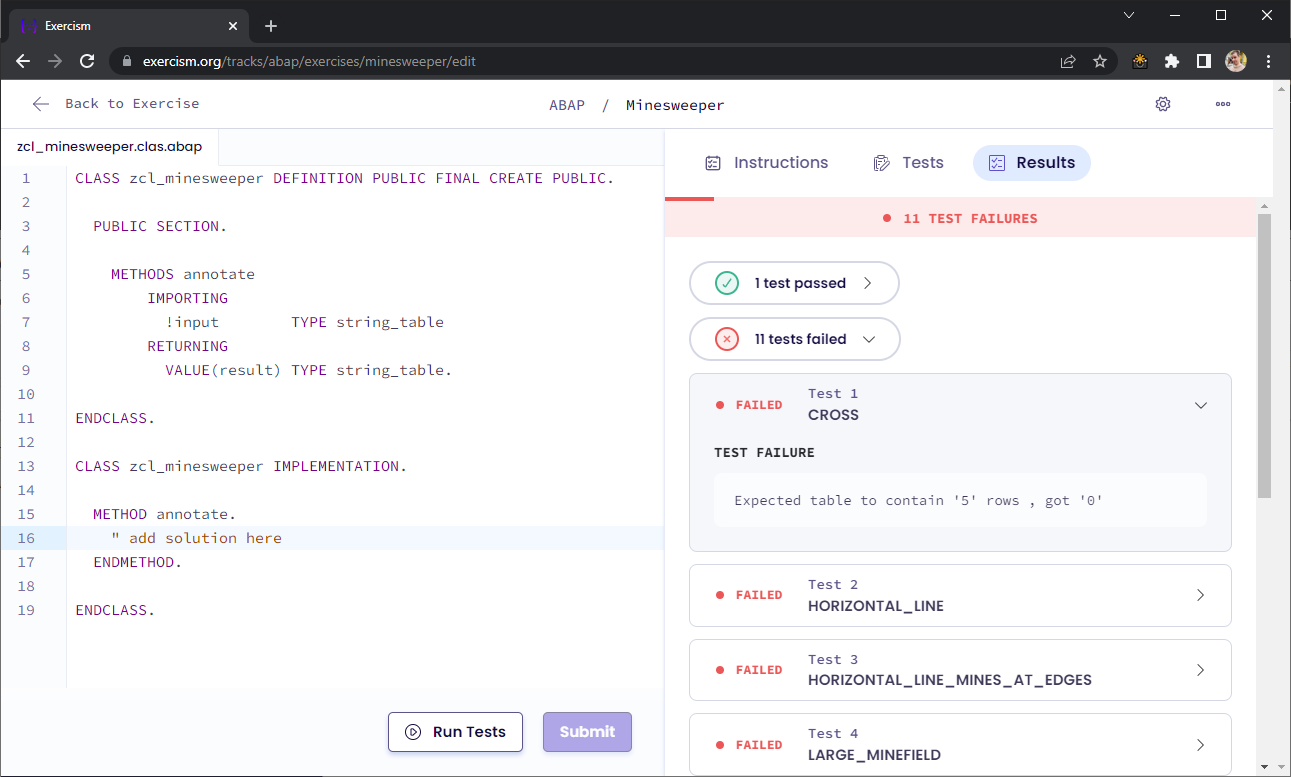This screenshot has height=777, width=1291.
Task: Go to the ABAP track link
Action: click(x=567, y=105)
